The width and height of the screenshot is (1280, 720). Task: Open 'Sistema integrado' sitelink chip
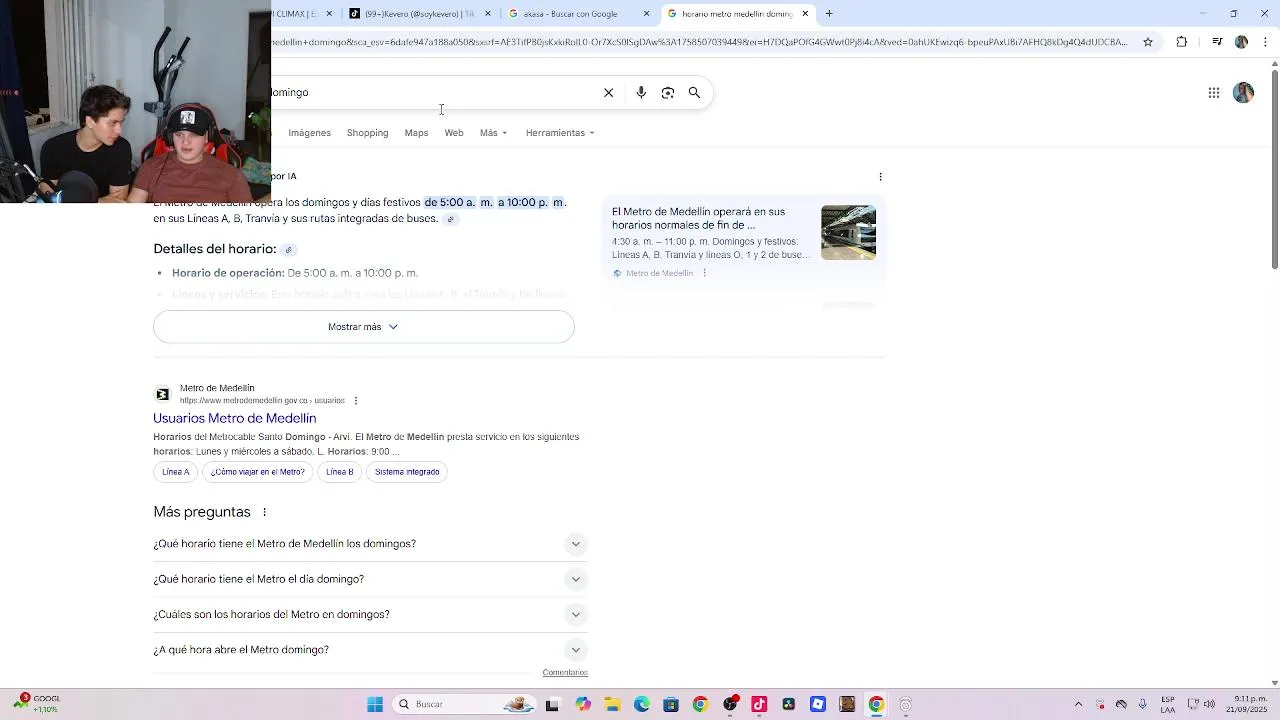407,472
